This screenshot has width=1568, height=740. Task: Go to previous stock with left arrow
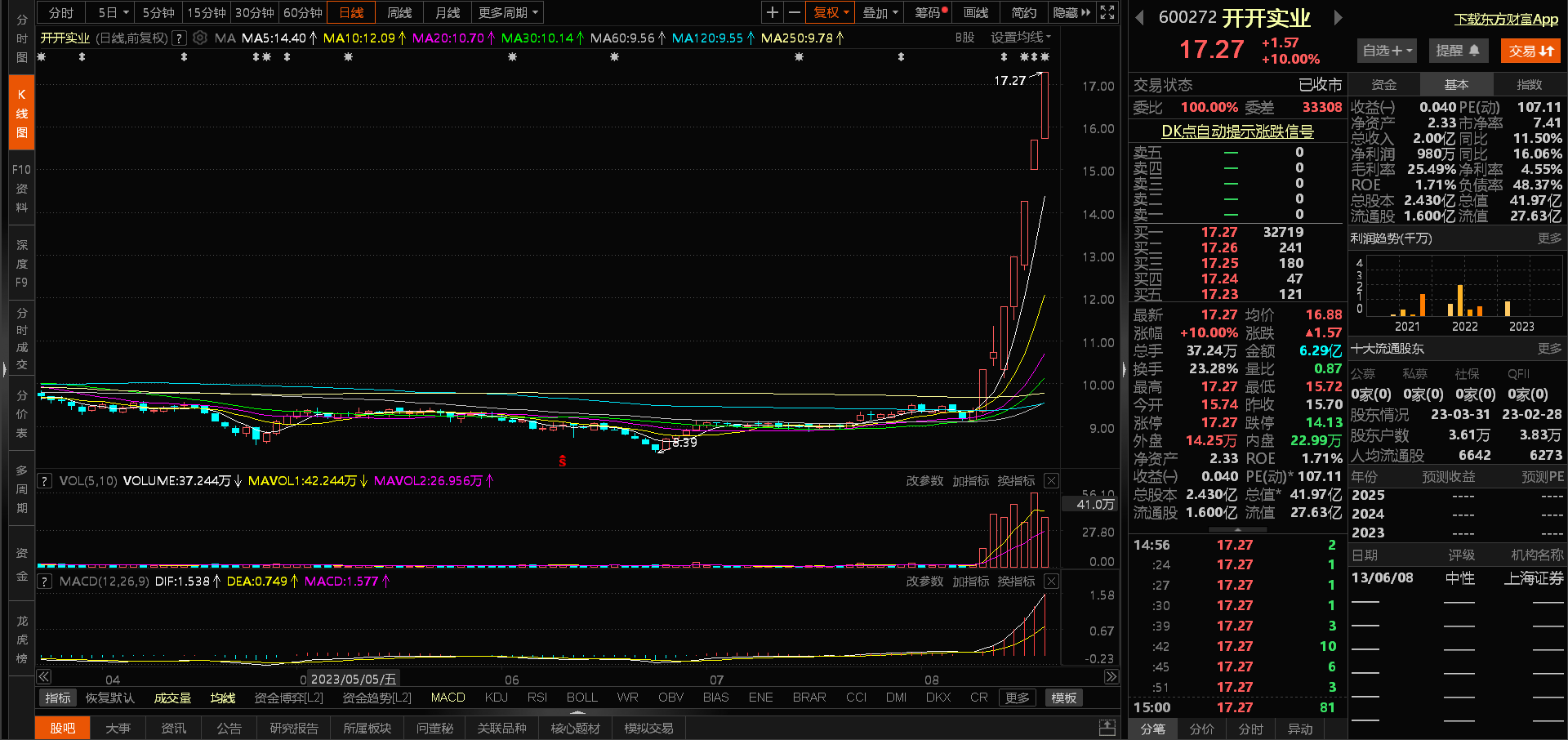[x=1139, y=17]
